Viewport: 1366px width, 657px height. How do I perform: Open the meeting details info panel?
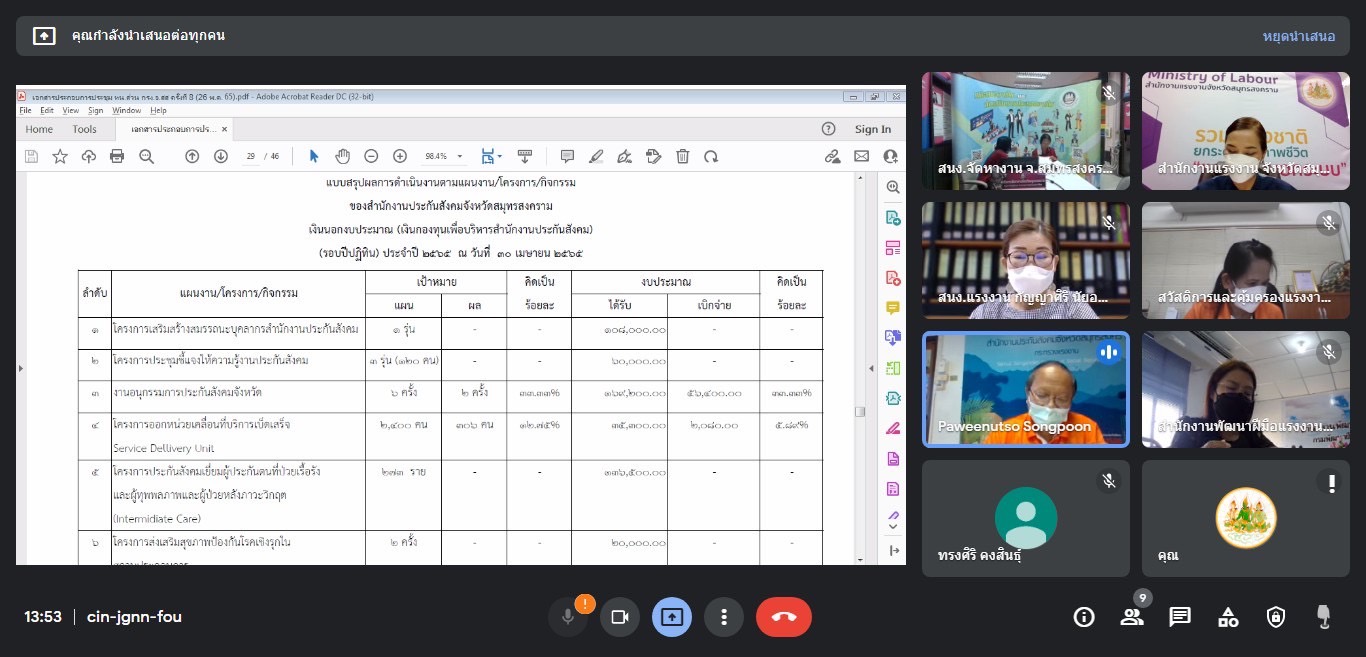(x=1084, y=617)
